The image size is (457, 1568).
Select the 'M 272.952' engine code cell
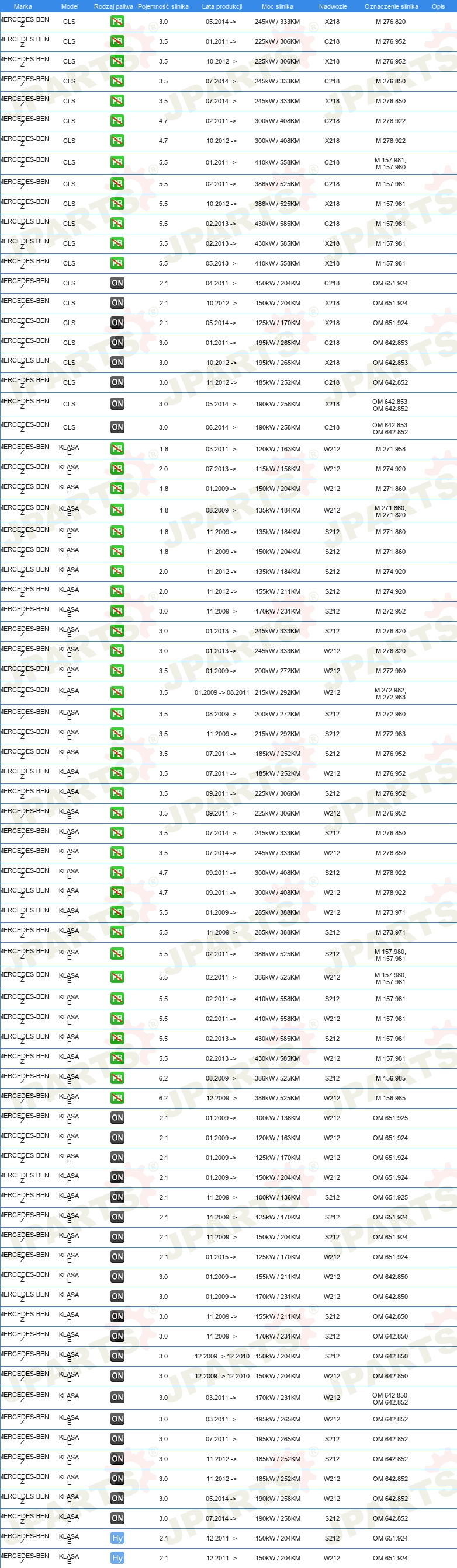(x=390, y=611)
